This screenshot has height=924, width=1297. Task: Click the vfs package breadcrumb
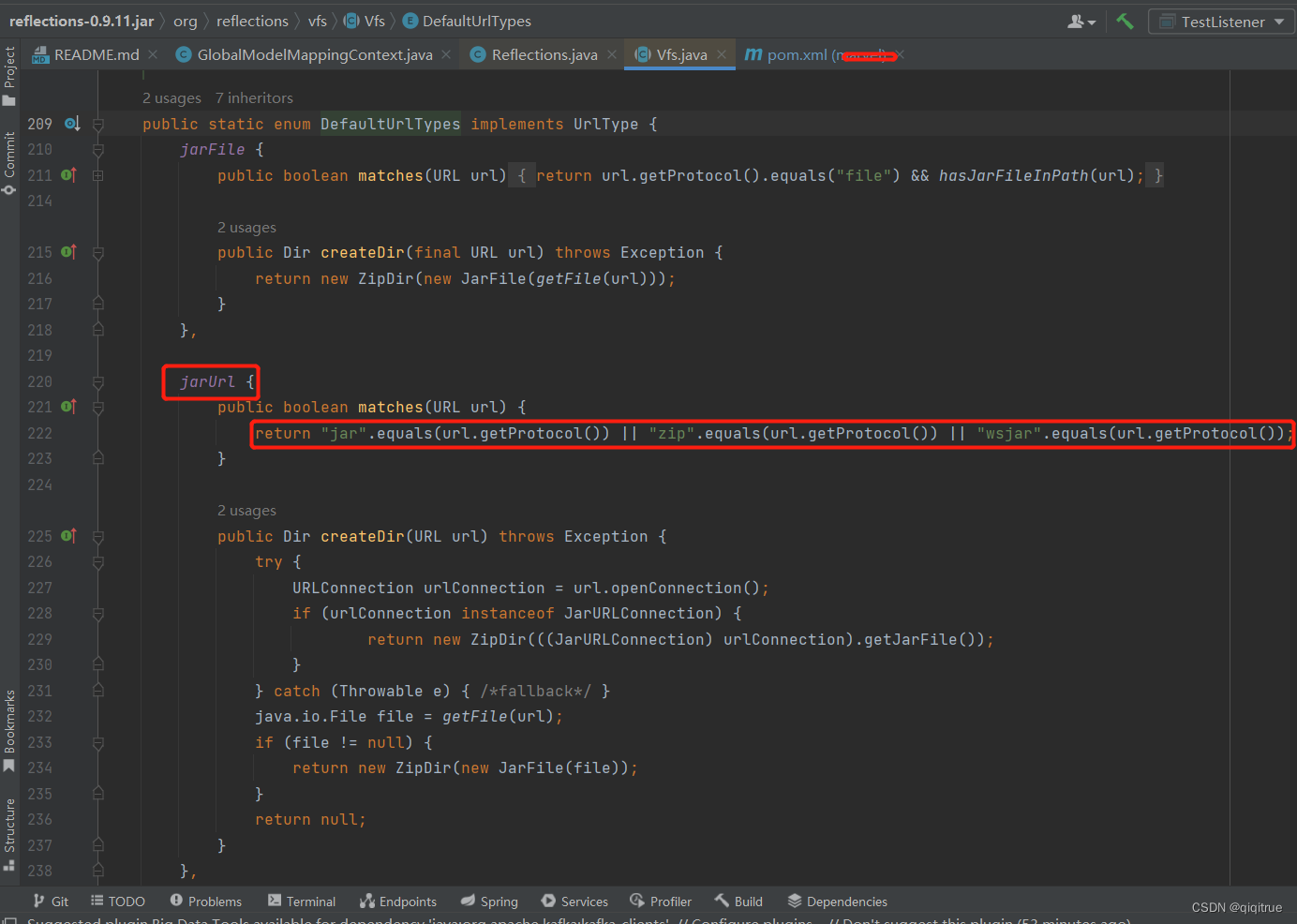pyautogui.click(x=318, y=21)
